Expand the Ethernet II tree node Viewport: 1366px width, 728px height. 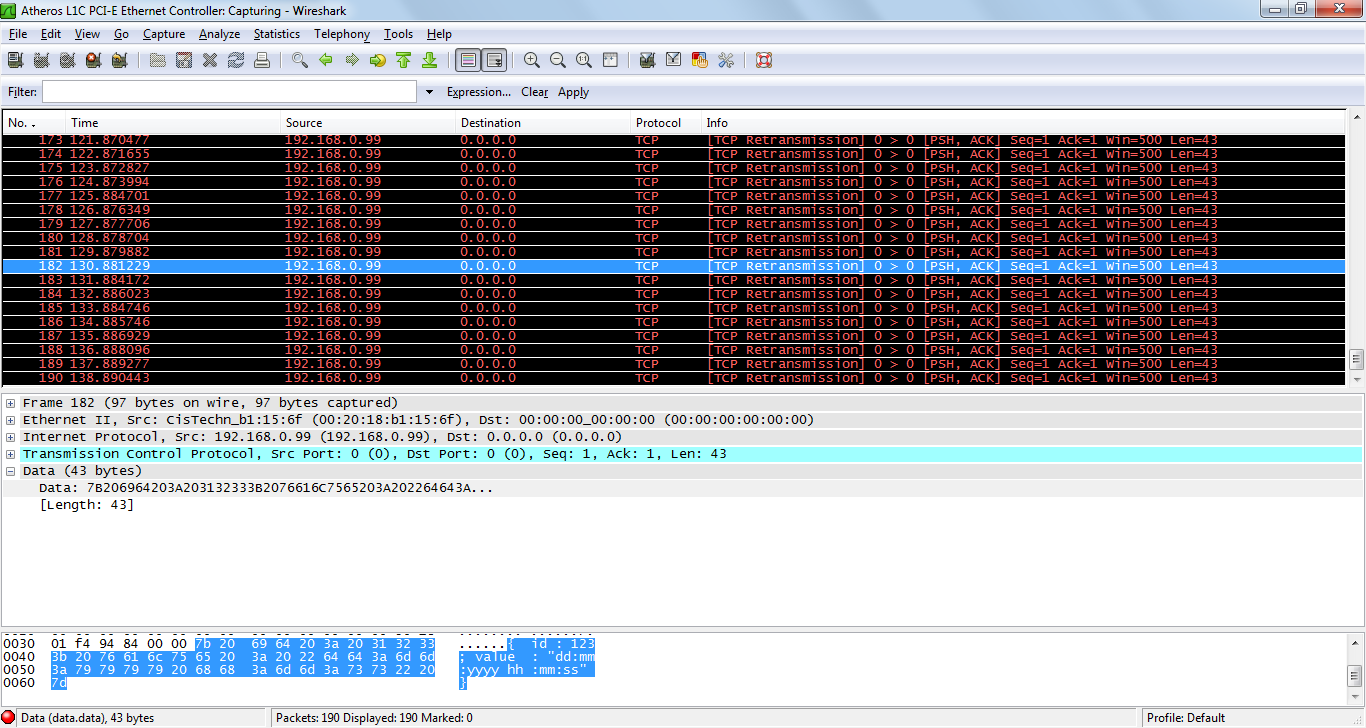pyautogui.click(x=10, y=420)
